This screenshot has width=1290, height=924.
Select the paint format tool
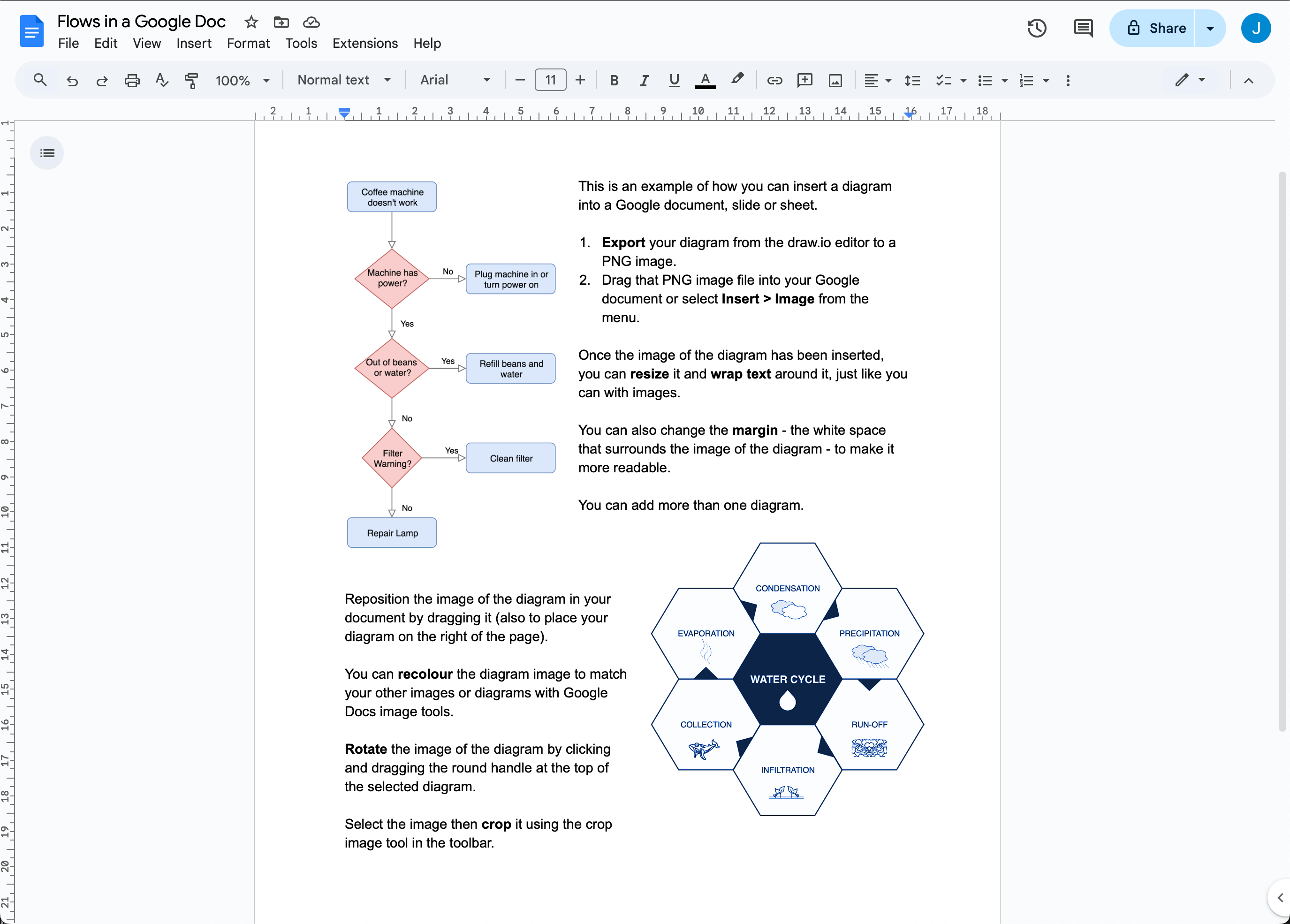pyautogui.click(x=192, y=80)
